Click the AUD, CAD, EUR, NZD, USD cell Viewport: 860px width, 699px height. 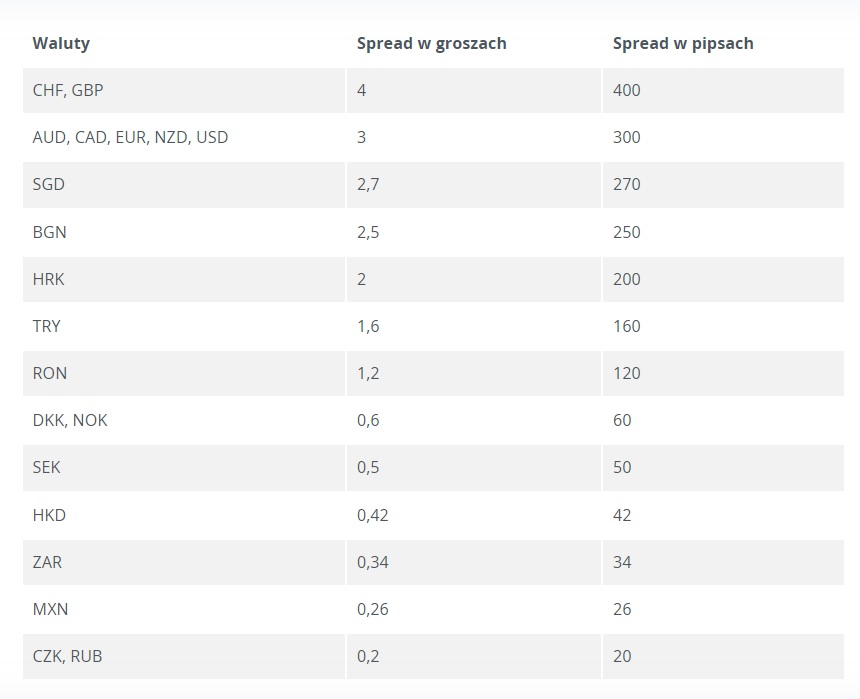point(130,137)
